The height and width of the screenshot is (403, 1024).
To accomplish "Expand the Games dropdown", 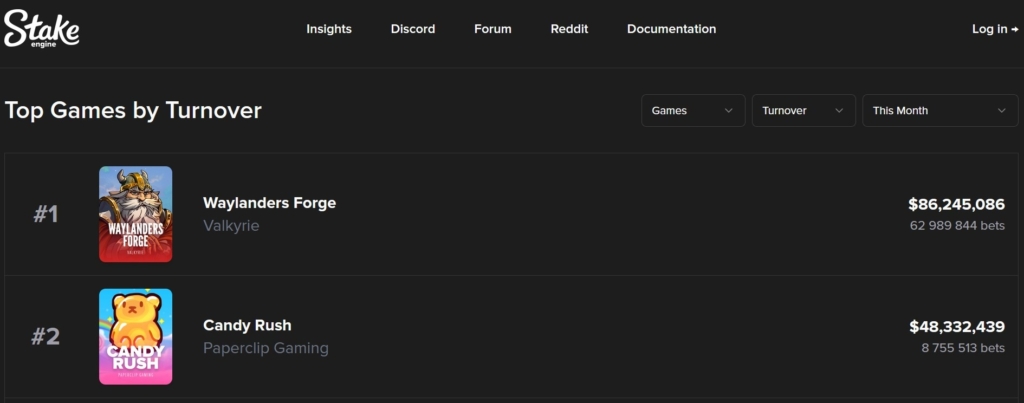I will click(693, 111).
